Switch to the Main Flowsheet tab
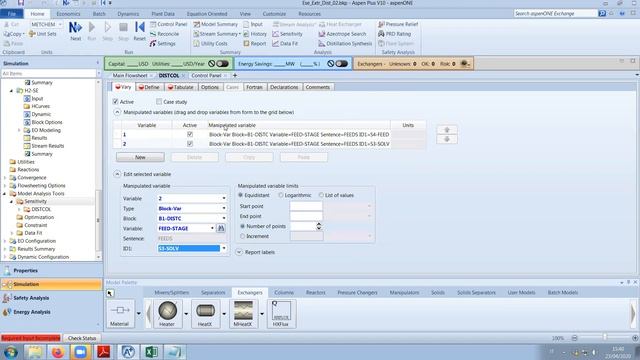This screenshot has width=640, height=360. [130, 76]
